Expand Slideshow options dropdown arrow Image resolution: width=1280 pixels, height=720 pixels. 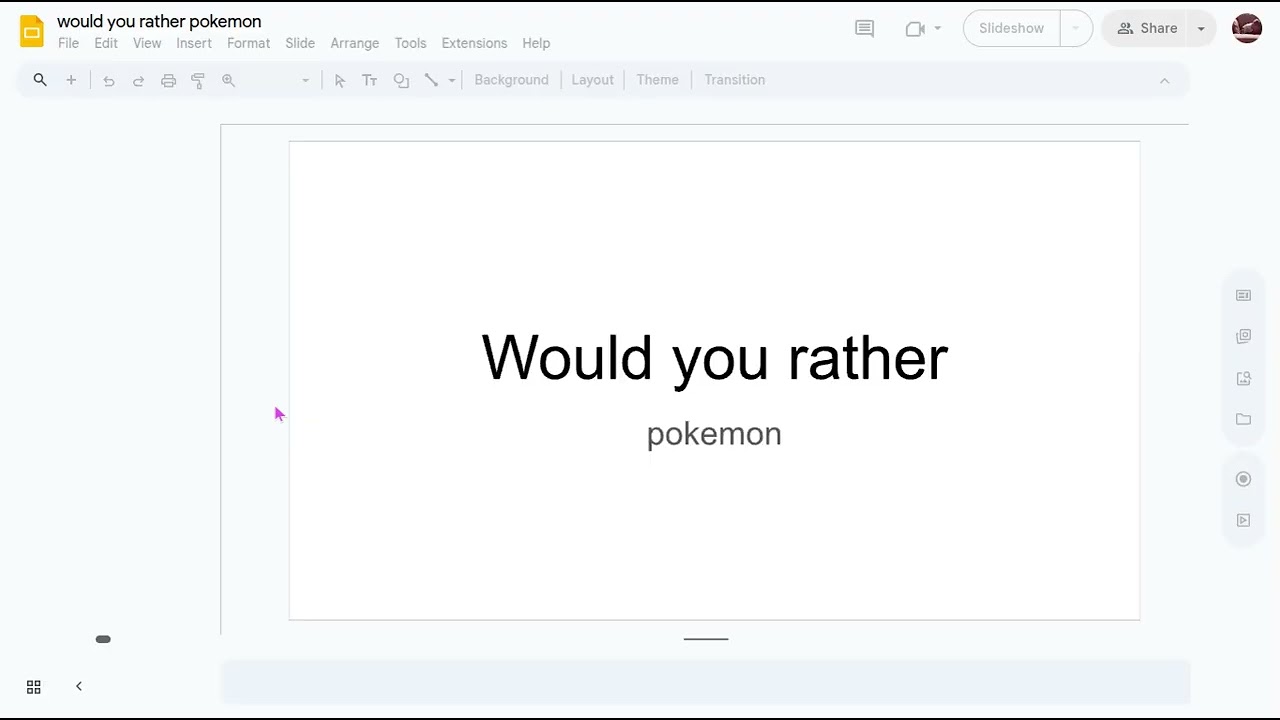click(1076, 28)
